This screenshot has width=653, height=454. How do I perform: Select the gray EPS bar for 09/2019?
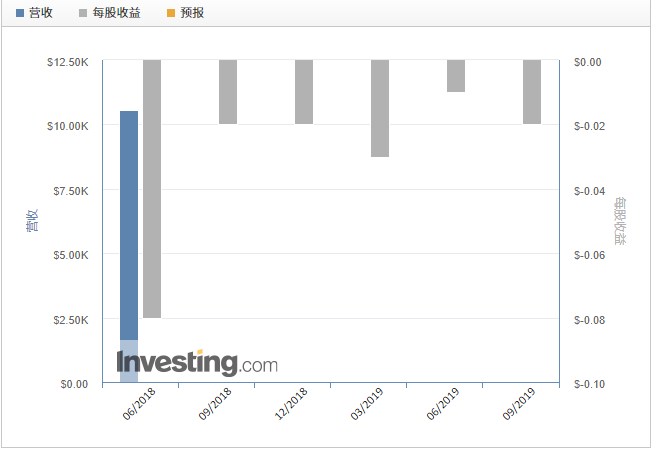(x=532, y=92)
